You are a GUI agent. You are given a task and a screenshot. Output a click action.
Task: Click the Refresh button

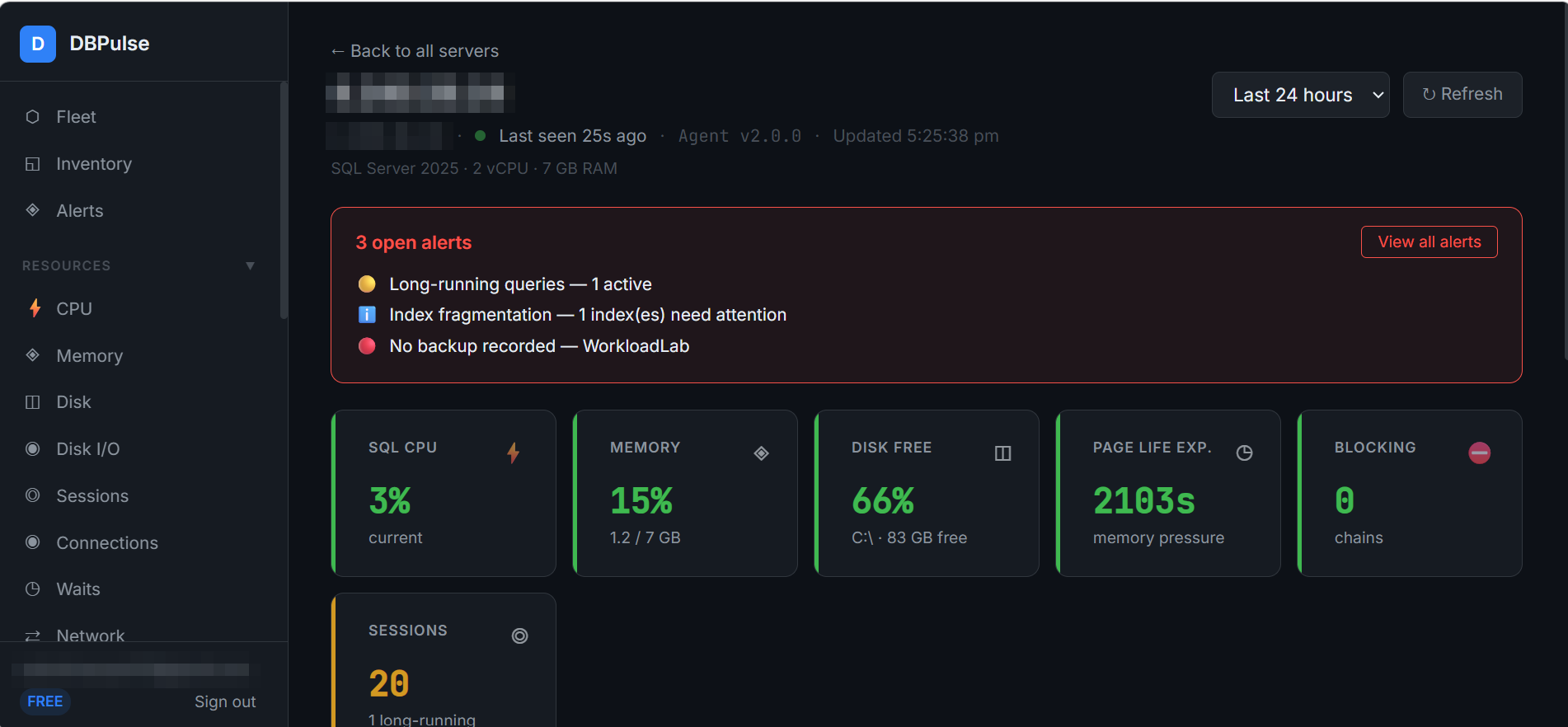coord(1462,95)
